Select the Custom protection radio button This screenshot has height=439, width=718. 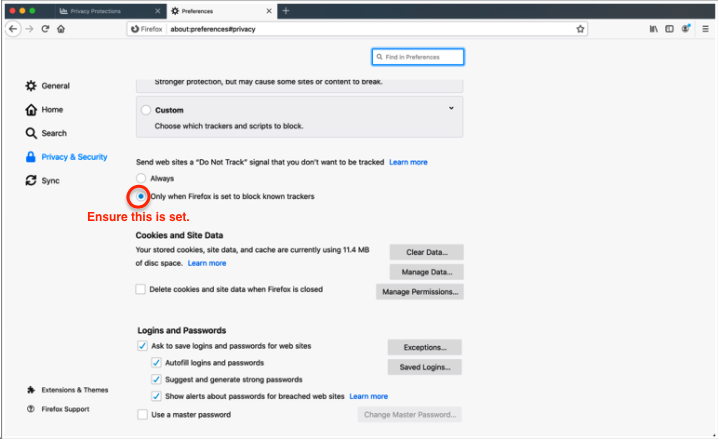point(146,110)
